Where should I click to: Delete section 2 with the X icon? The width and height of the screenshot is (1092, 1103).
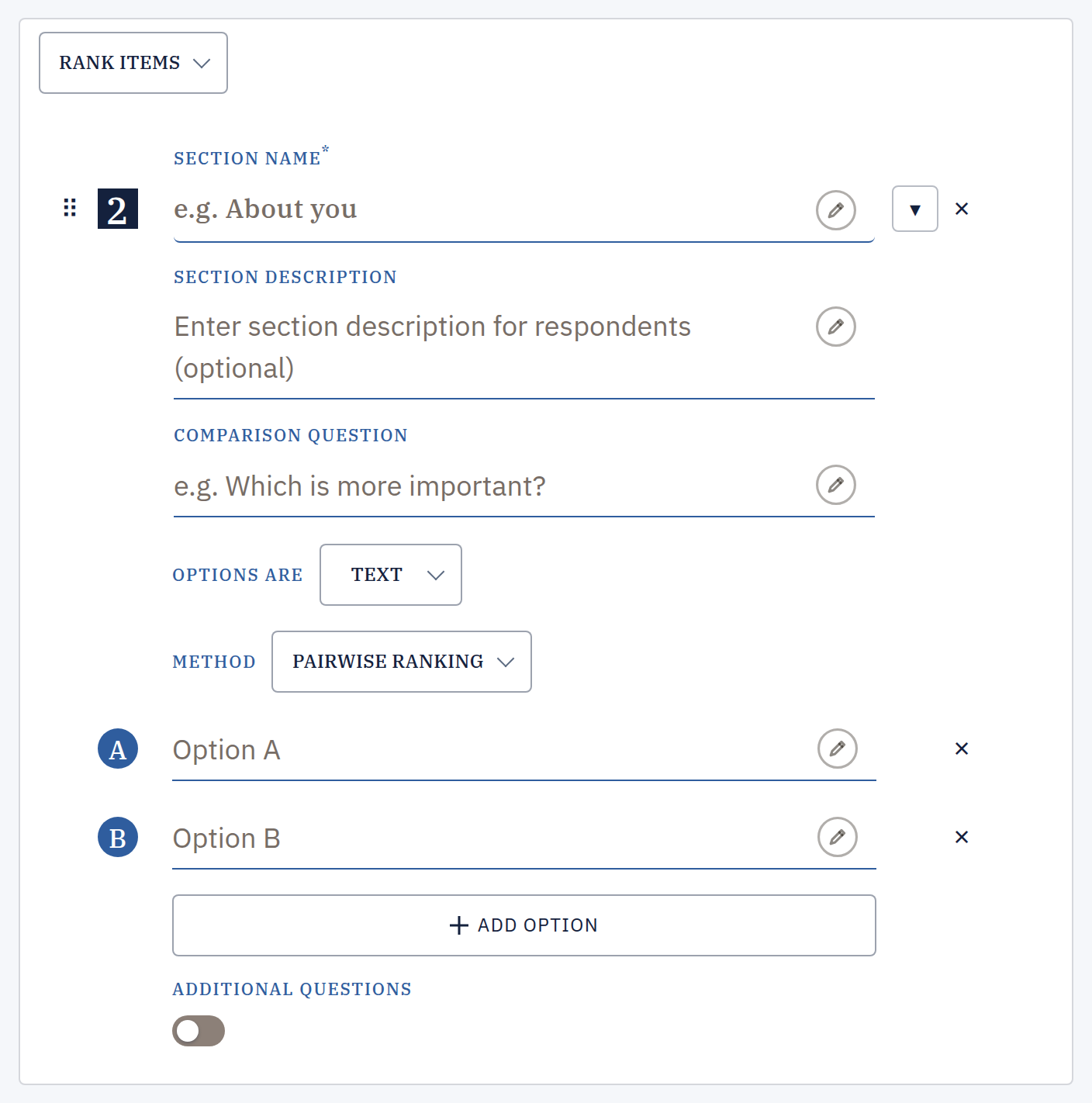(962, 209)
